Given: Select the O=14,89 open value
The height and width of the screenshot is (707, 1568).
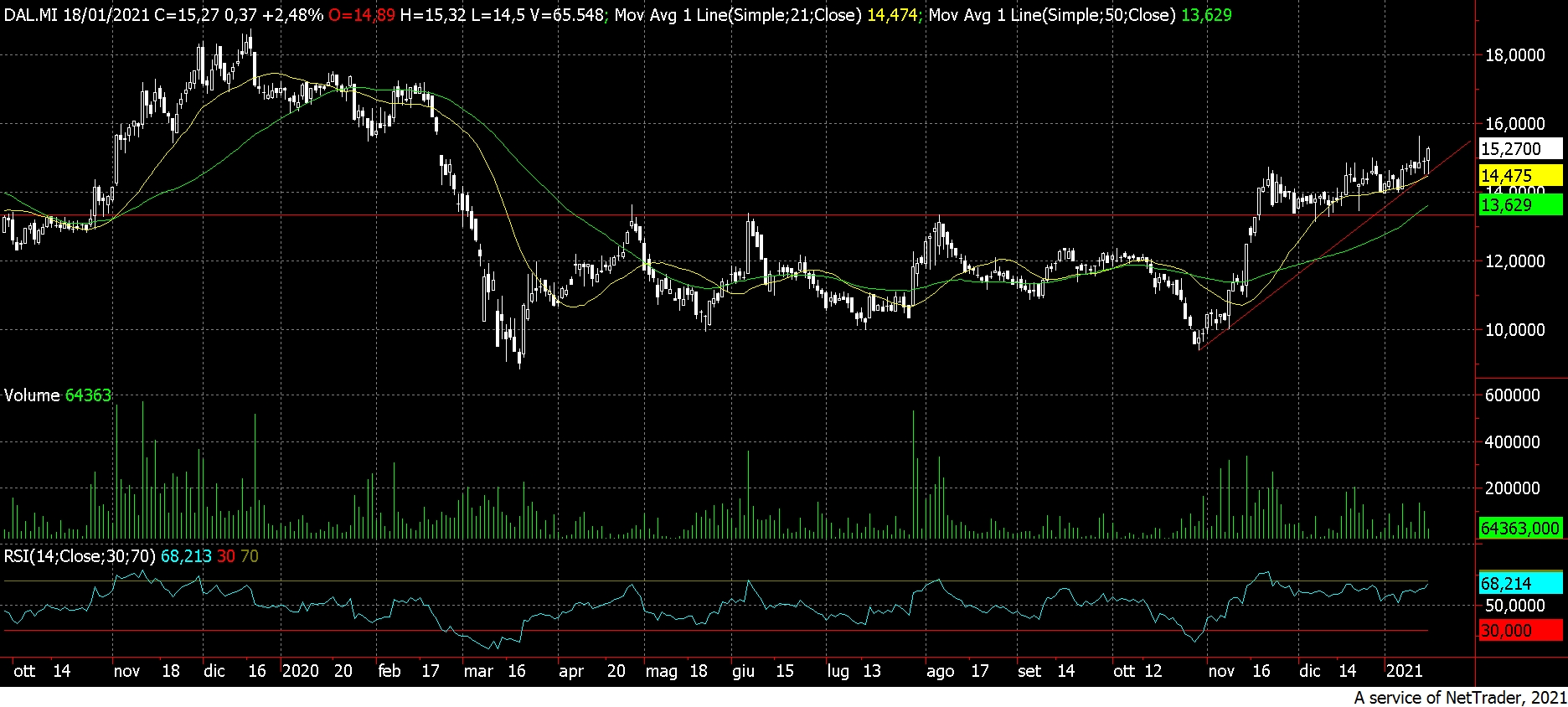Looking at the screenshot, I should coord(362,14).
